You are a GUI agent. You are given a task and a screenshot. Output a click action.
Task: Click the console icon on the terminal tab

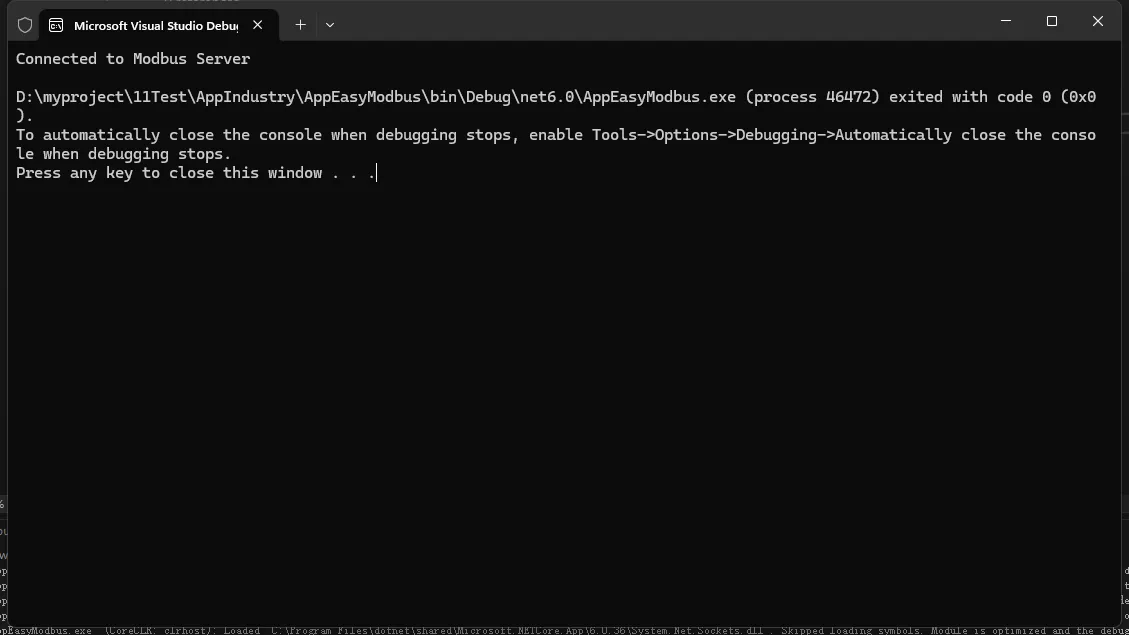56,25
